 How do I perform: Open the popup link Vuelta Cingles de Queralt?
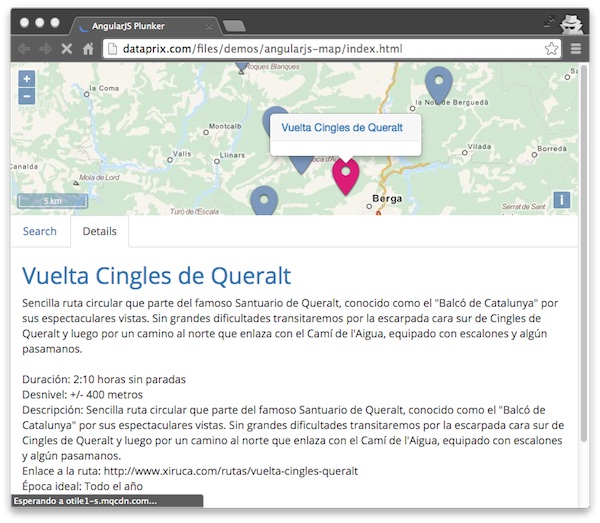342,127
